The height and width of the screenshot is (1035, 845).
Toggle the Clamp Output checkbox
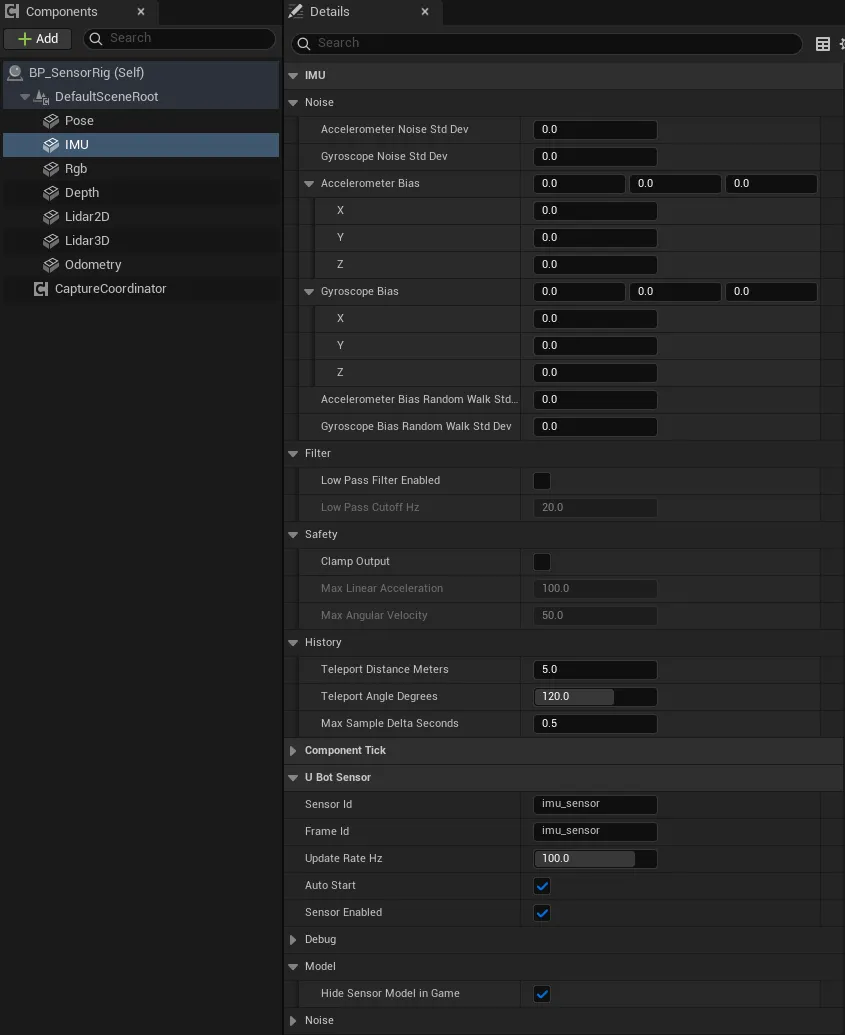pos(542,562)
